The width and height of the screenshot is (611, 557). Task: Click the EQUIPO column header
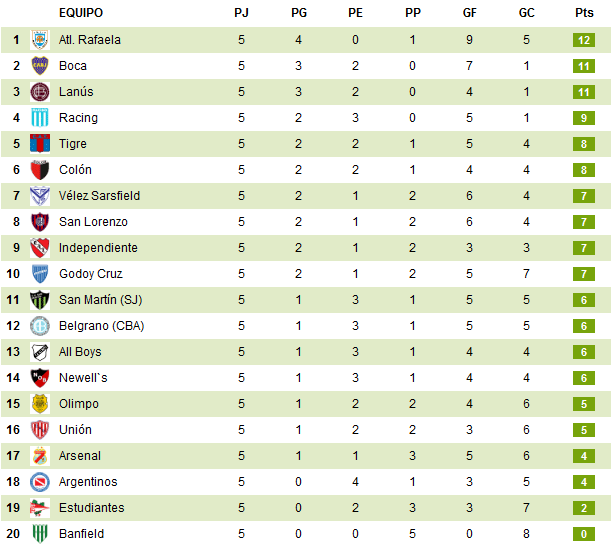80,13
